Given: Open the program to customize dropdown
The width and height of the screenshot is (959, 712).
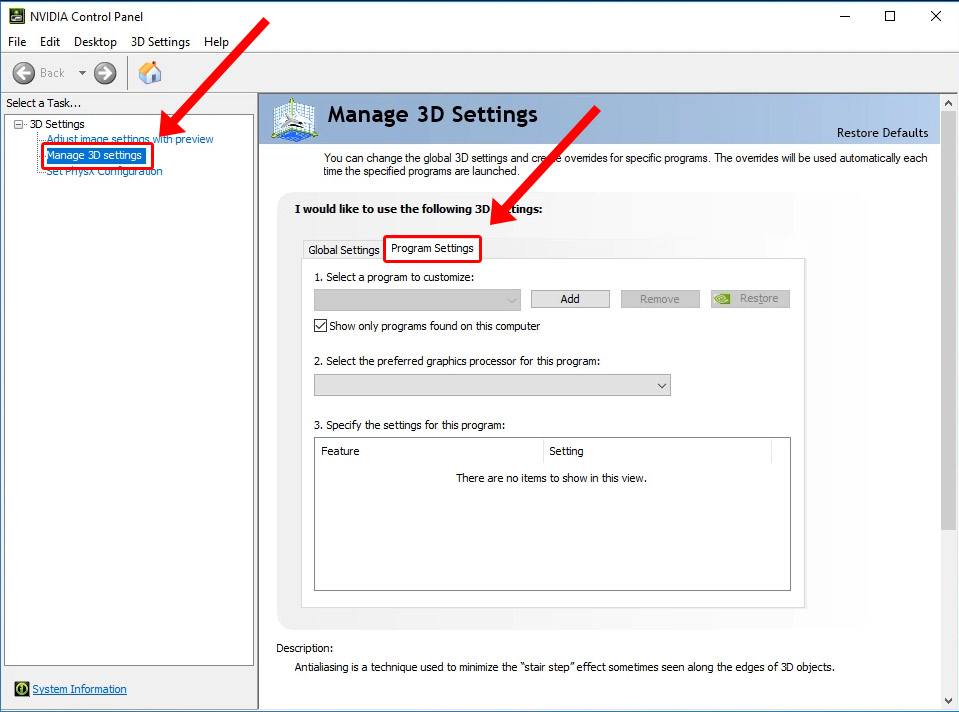Looking at the screenshot, I should [x=417, y=300].
